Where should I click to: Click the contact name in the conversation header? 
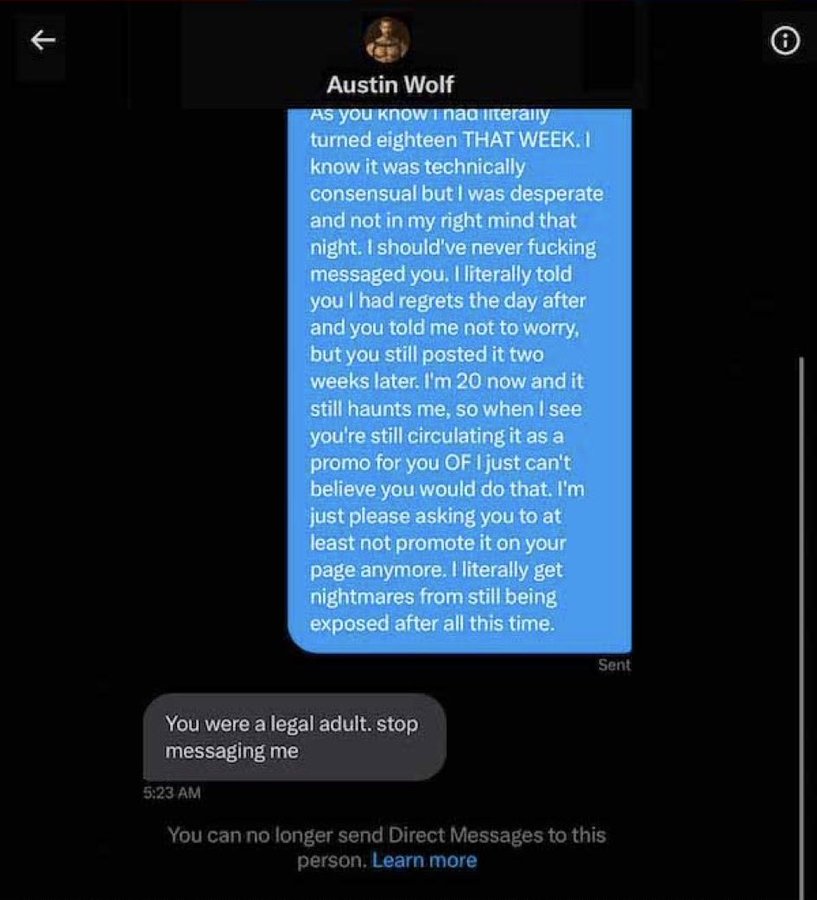390,85
